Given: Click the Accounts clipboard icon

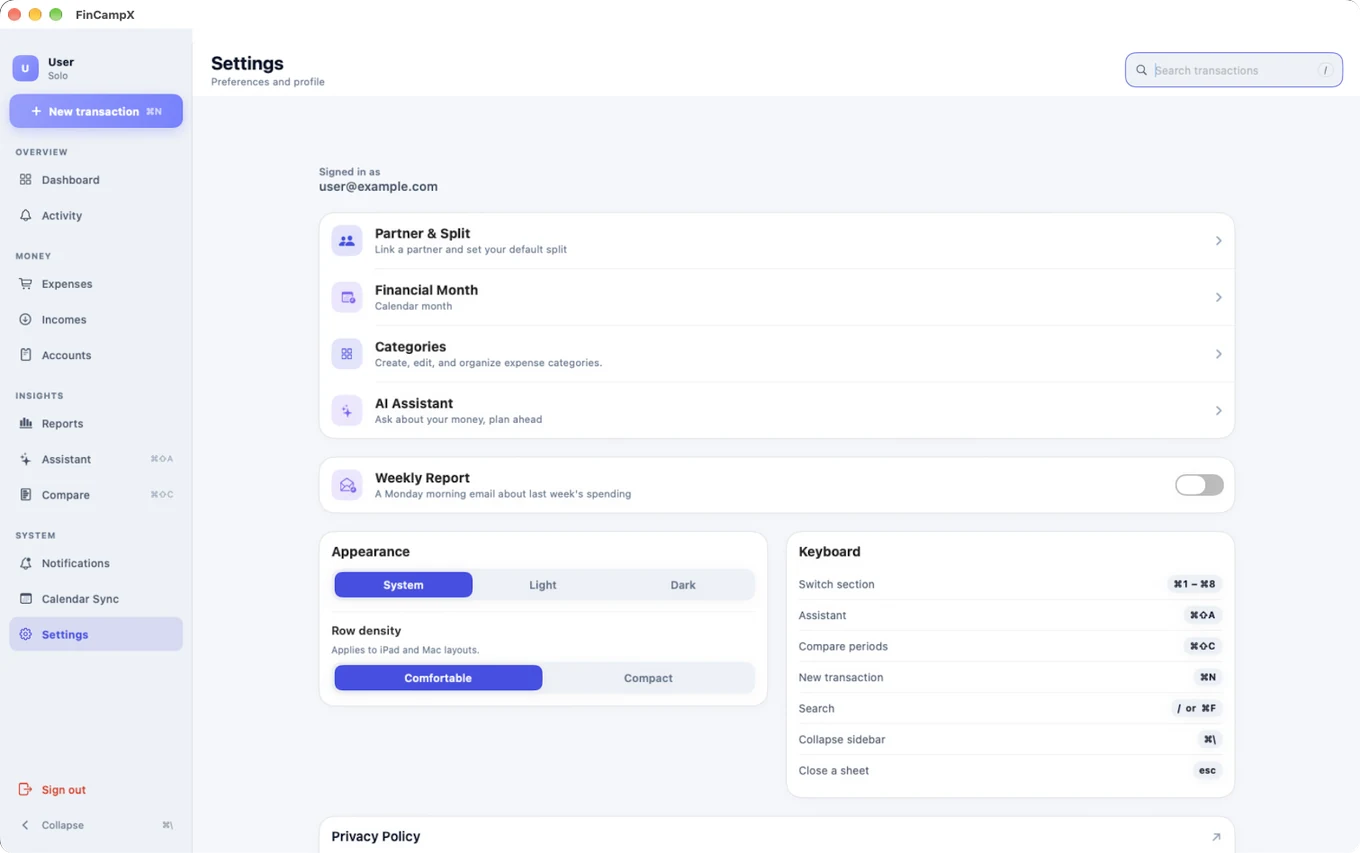Looking at the screenshot, I should click(26, 355).
